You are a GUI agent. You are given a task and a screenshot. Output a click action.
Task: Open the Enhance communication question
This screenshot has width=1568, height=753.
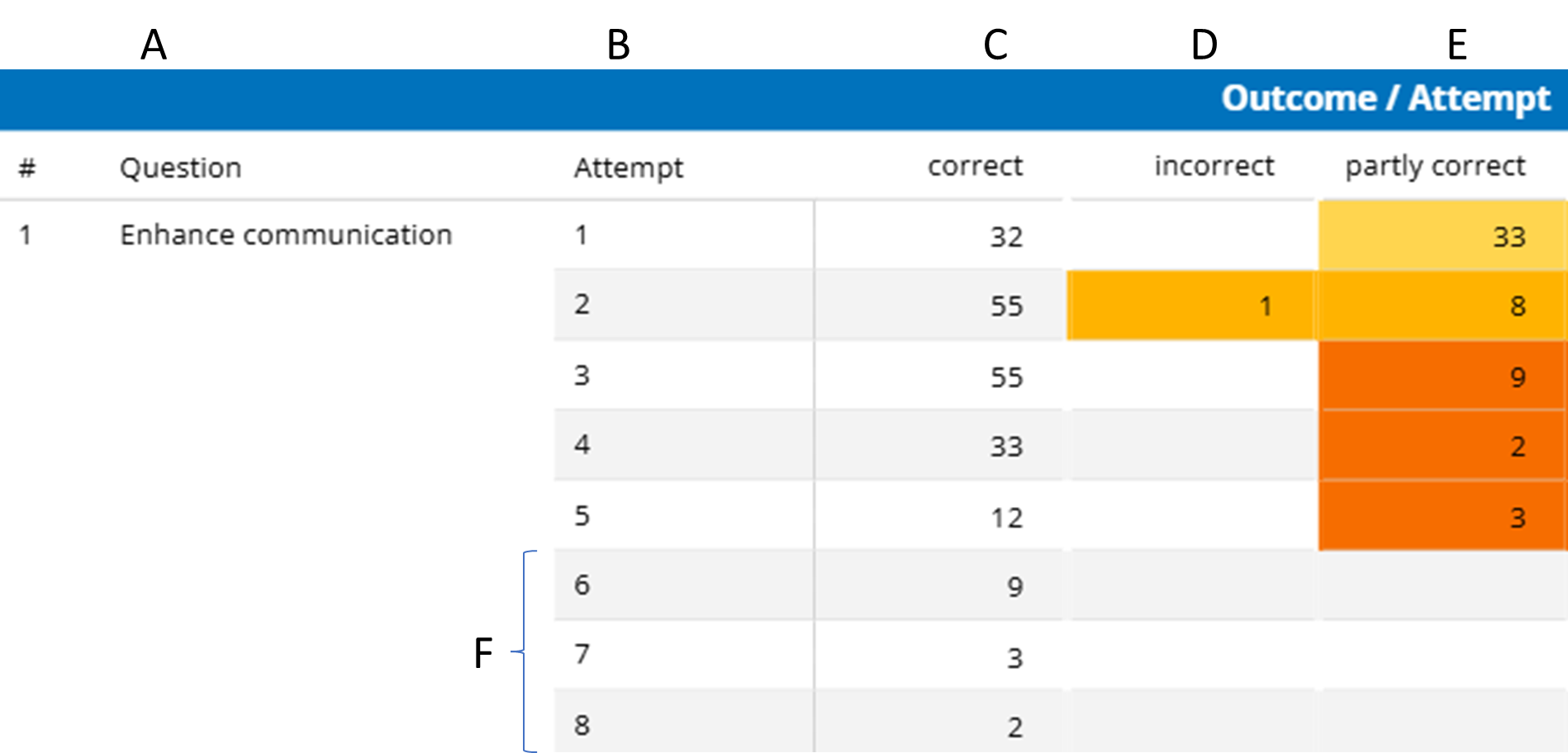coord(286,235)
